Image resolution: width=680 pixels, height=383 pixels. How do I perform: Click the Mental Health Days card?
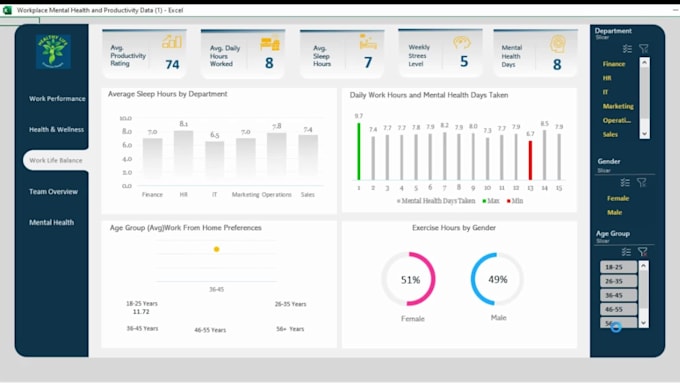click(536, 53)
